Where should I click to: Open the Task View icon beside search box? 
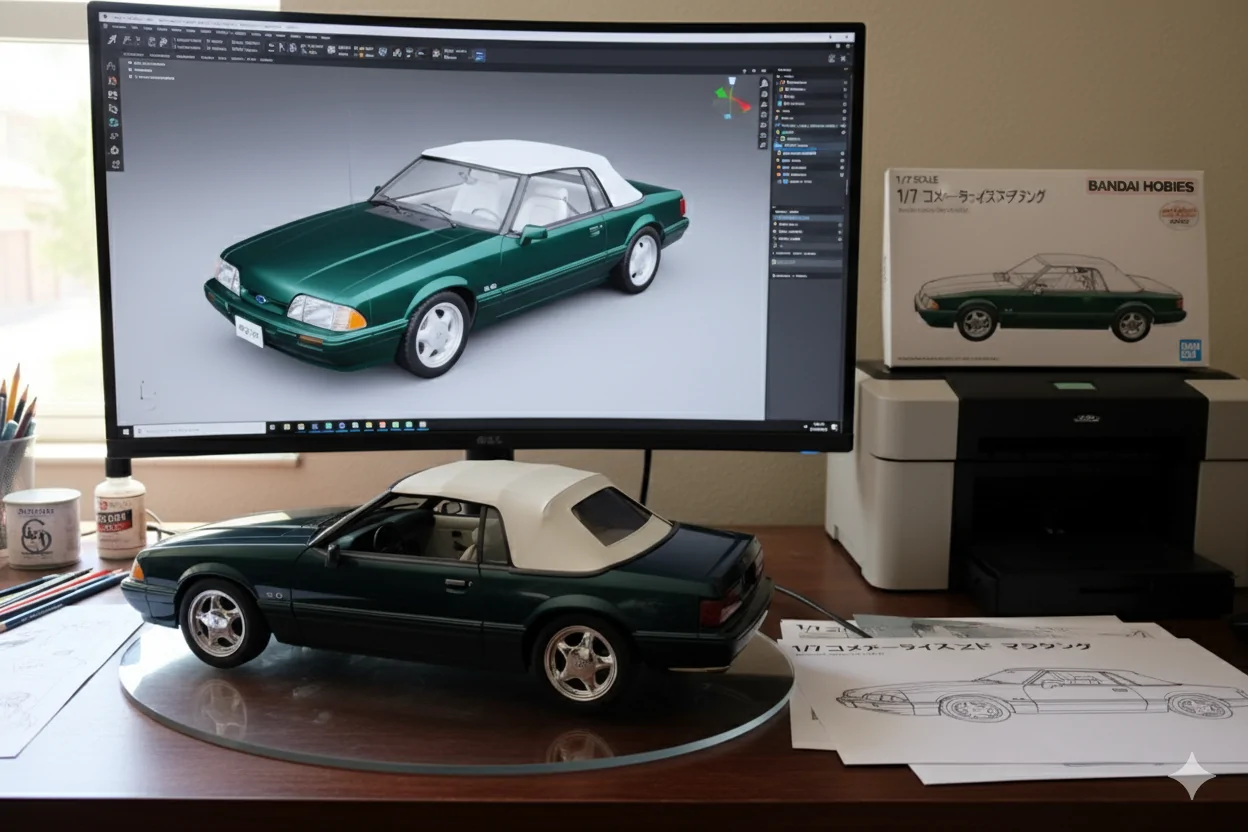tap(272, 427)
